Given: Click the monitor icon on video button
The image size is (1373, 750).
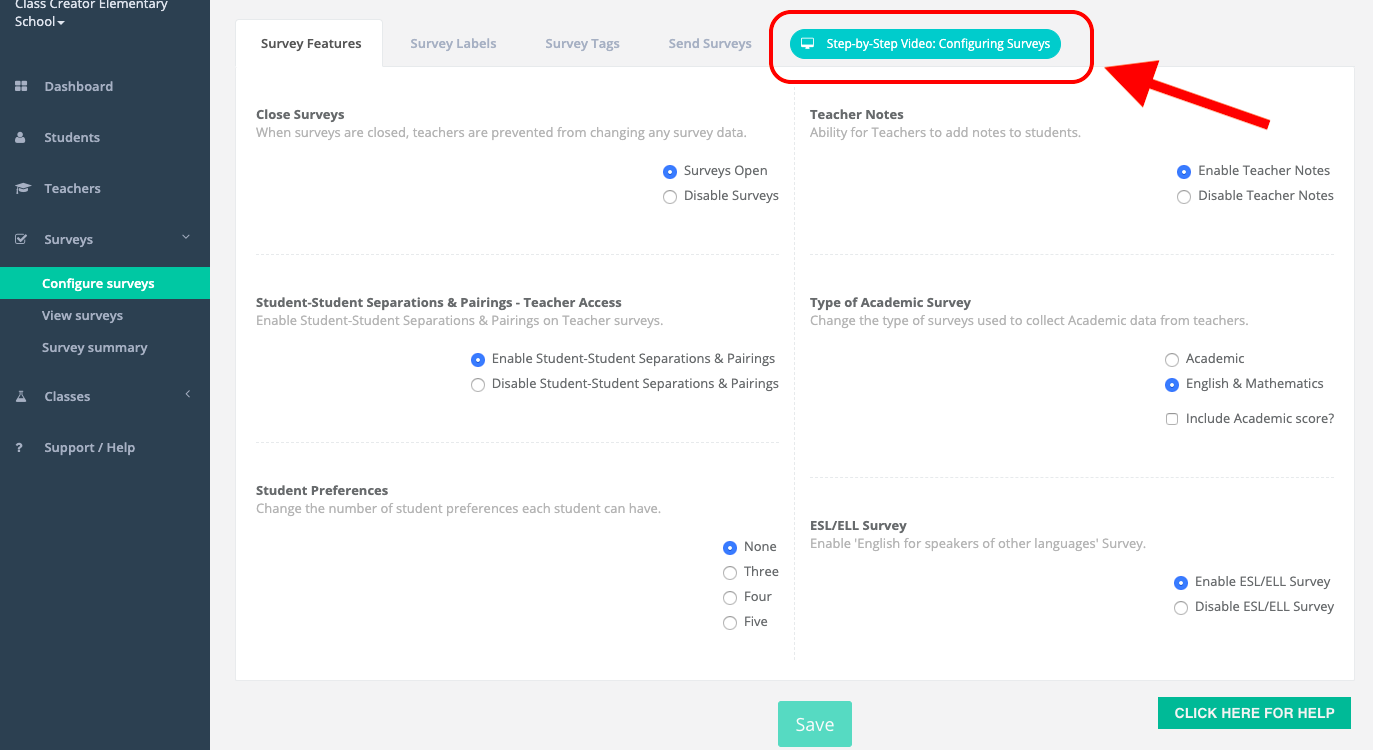Looking at the screenshot, I should (x=808, y=44).
